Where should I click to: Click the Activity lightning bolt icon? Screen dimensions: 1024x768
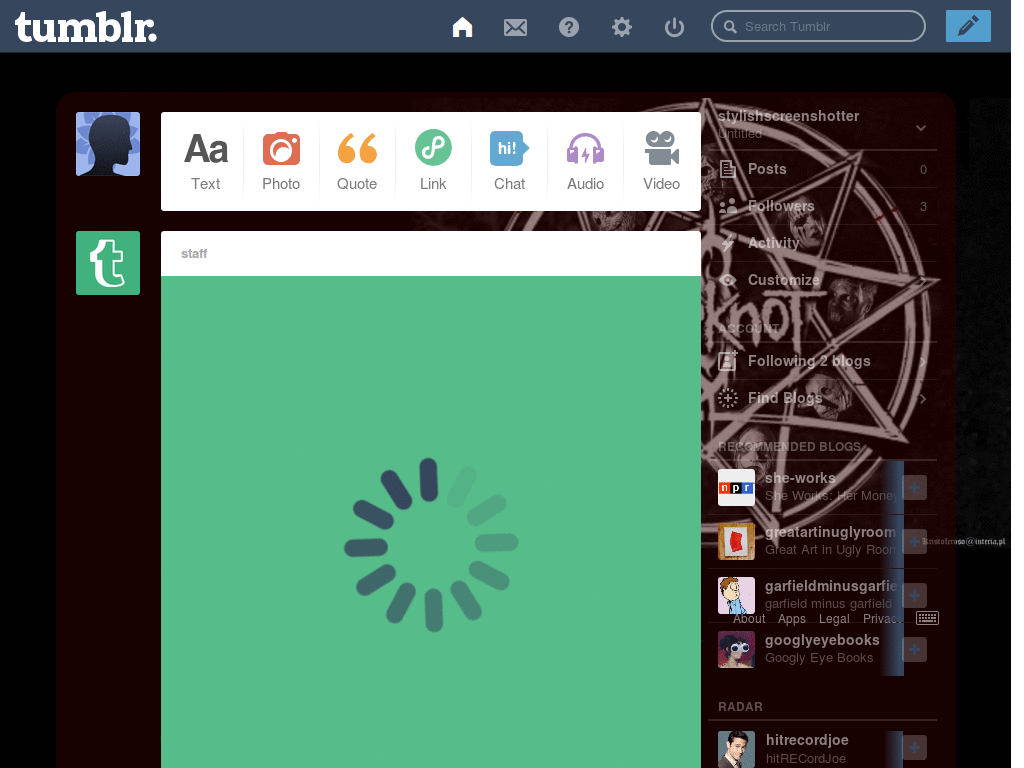(728, 243)
